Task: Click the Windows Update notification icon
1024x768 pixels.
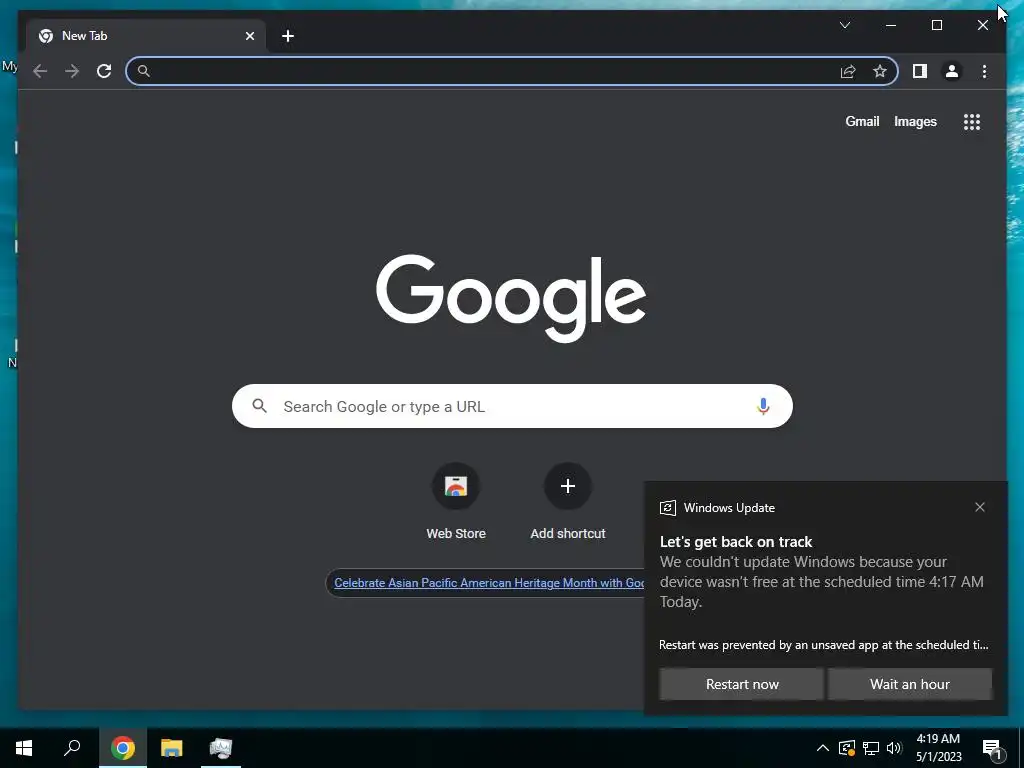Action: [667, 508]
